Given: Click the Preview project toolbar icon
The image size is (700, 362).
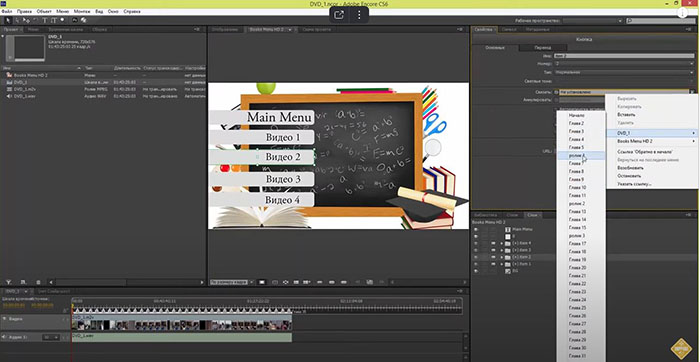Looking at the screenshot, I should [83, 20].
